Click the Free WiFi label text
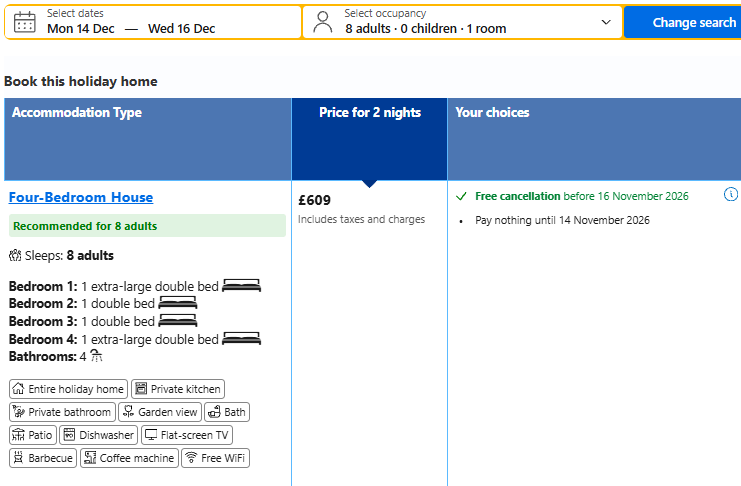The image size is (741, 486). click(223, 458)
